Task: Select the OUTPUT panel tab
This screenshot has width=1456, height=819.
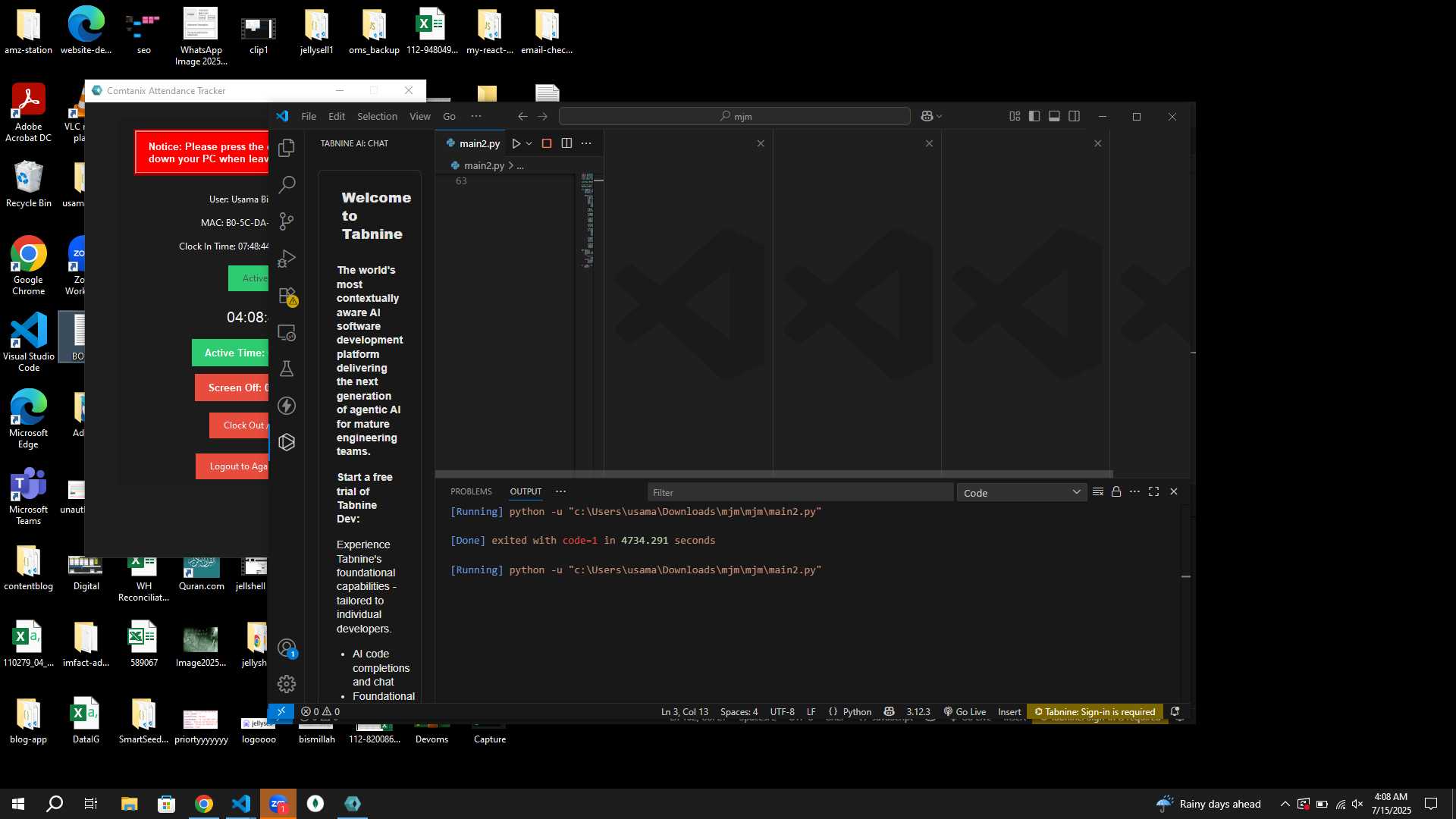Action: (x=526, y=491)
